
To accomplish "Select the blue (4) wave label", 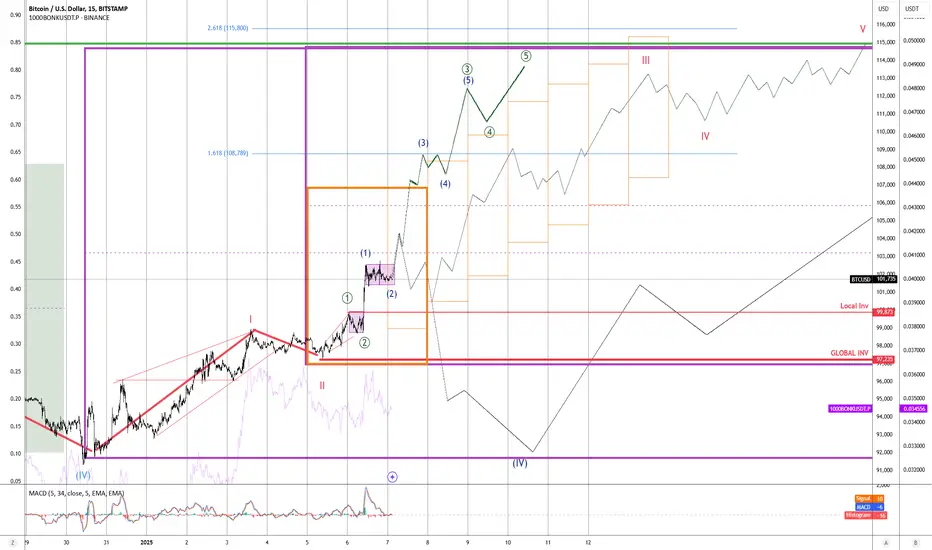I will pos(445,184).
